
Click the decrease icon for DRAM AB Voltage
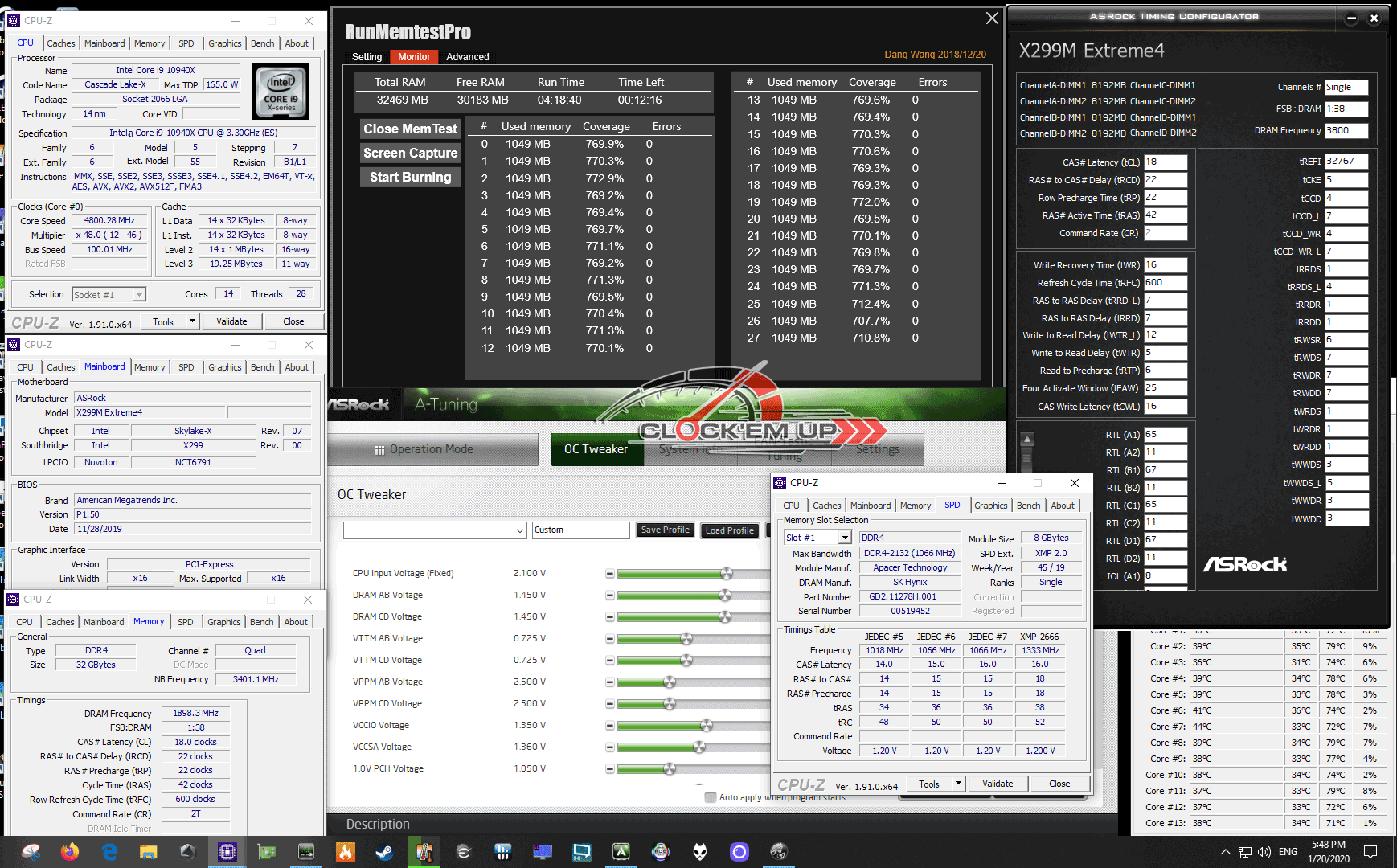coord(609,596)
